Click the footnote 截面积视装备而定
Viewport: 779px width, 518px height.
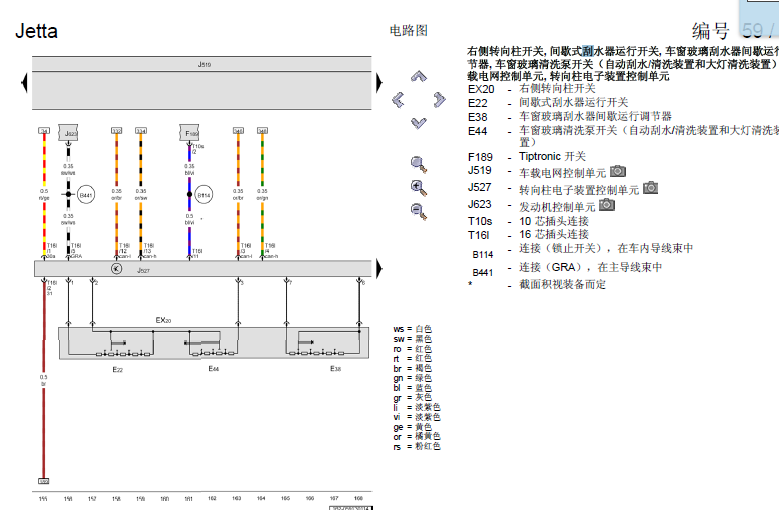tap(562, 285)
